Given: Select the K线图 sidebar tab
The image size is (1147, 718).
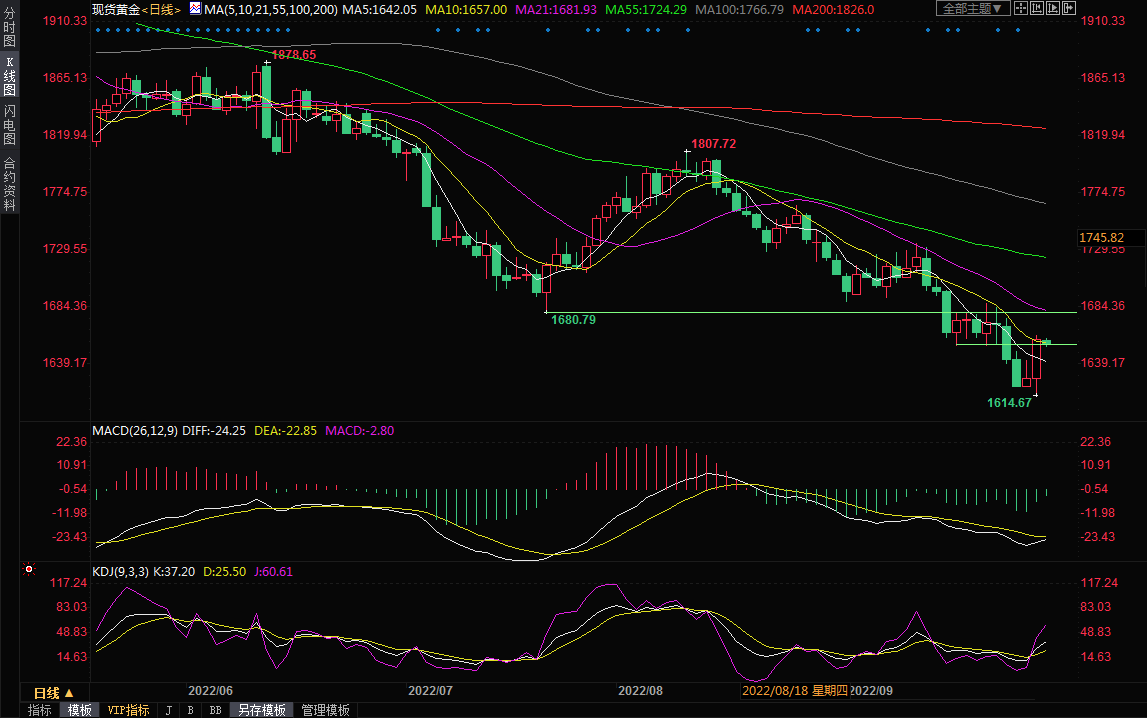Looking at the screenshot, I should [9, 76].
